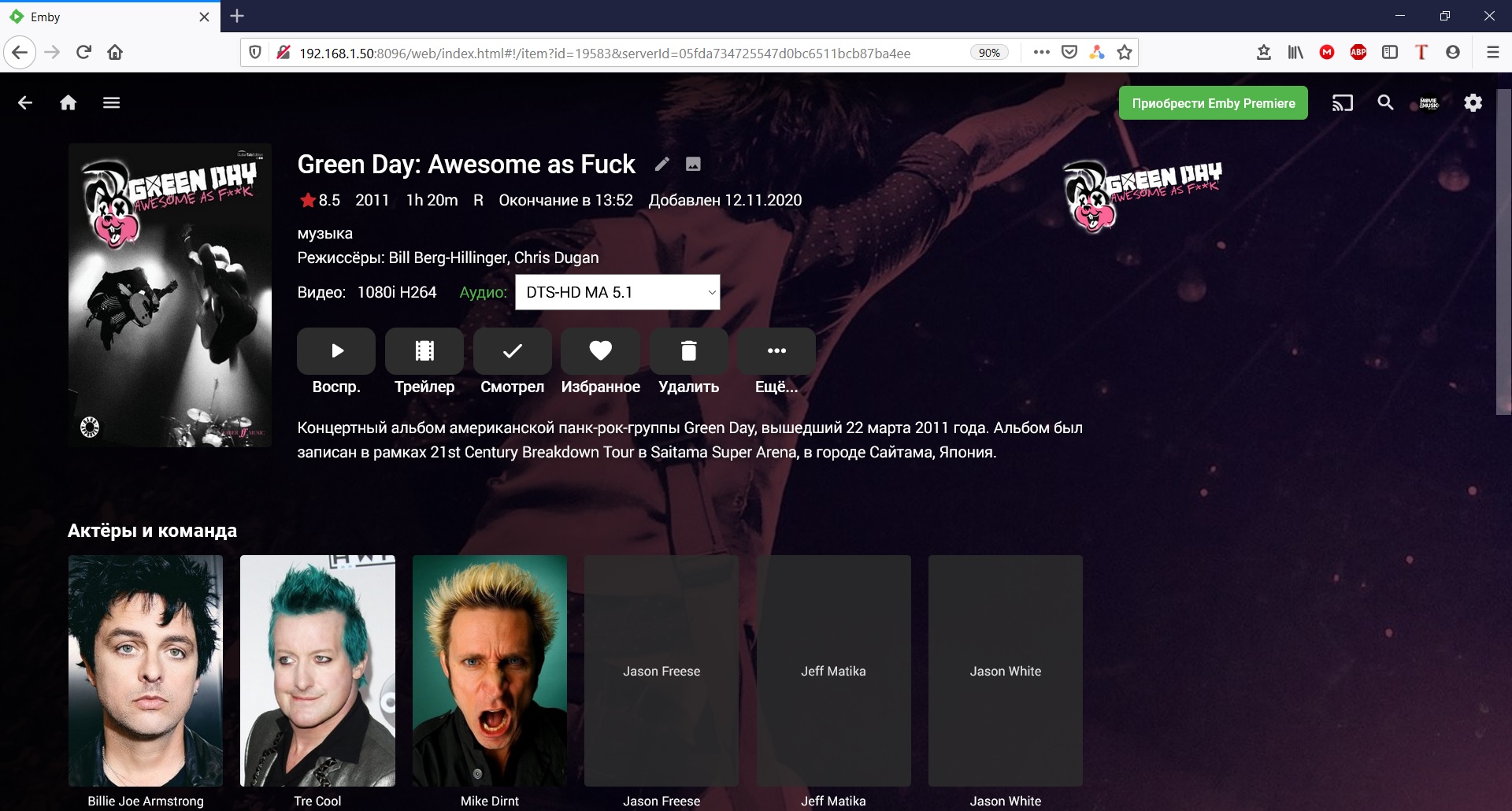Toggle Избранное heart favorite
Screen dimensions: 1512x811
tap(600, 351)
